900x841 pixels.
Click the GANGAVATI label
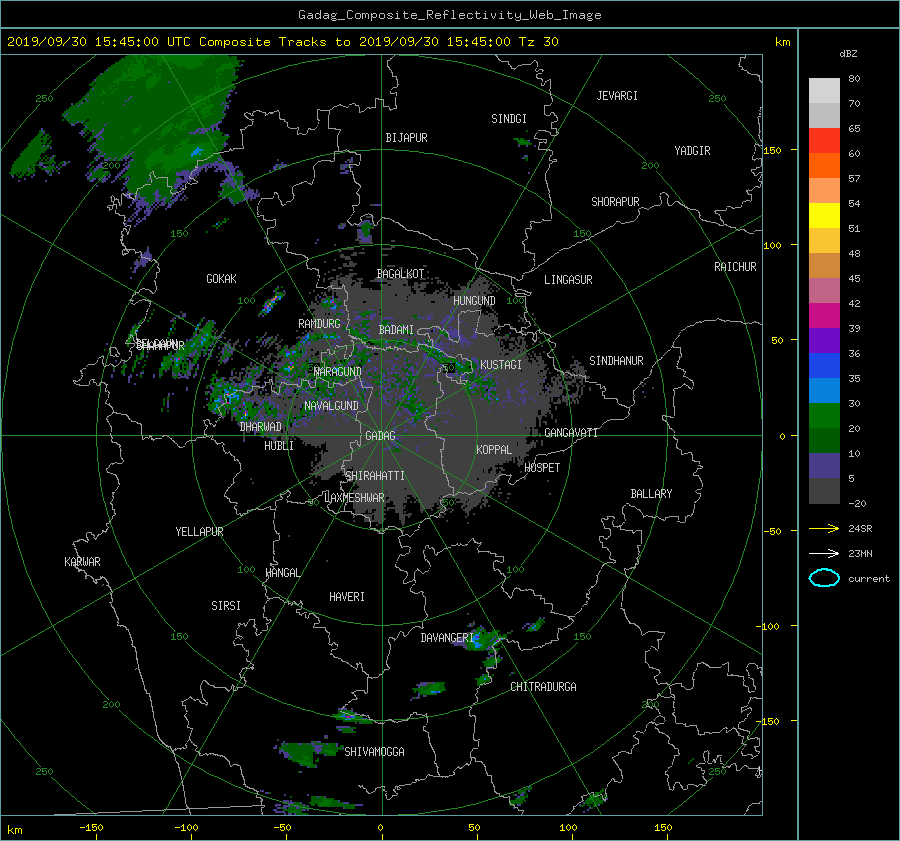[x=571, y=433]
